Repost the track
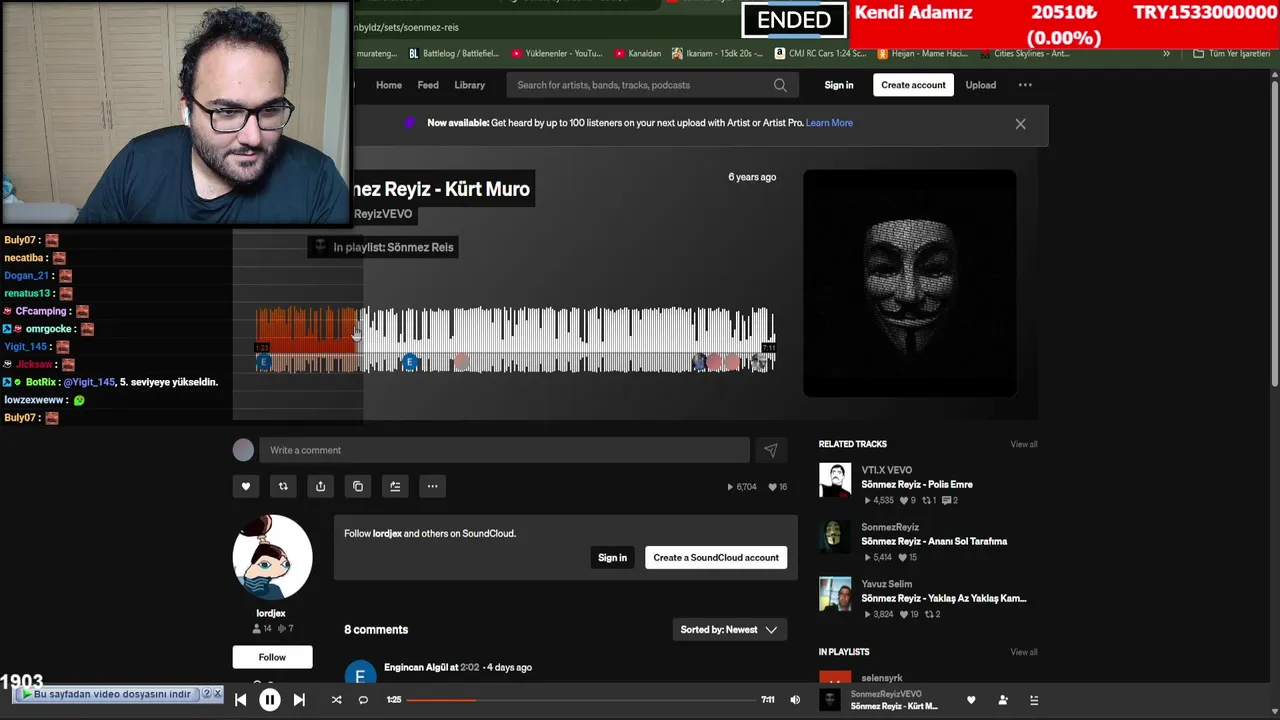Viewport: 1280px width, 720px height. pos(283,486)
